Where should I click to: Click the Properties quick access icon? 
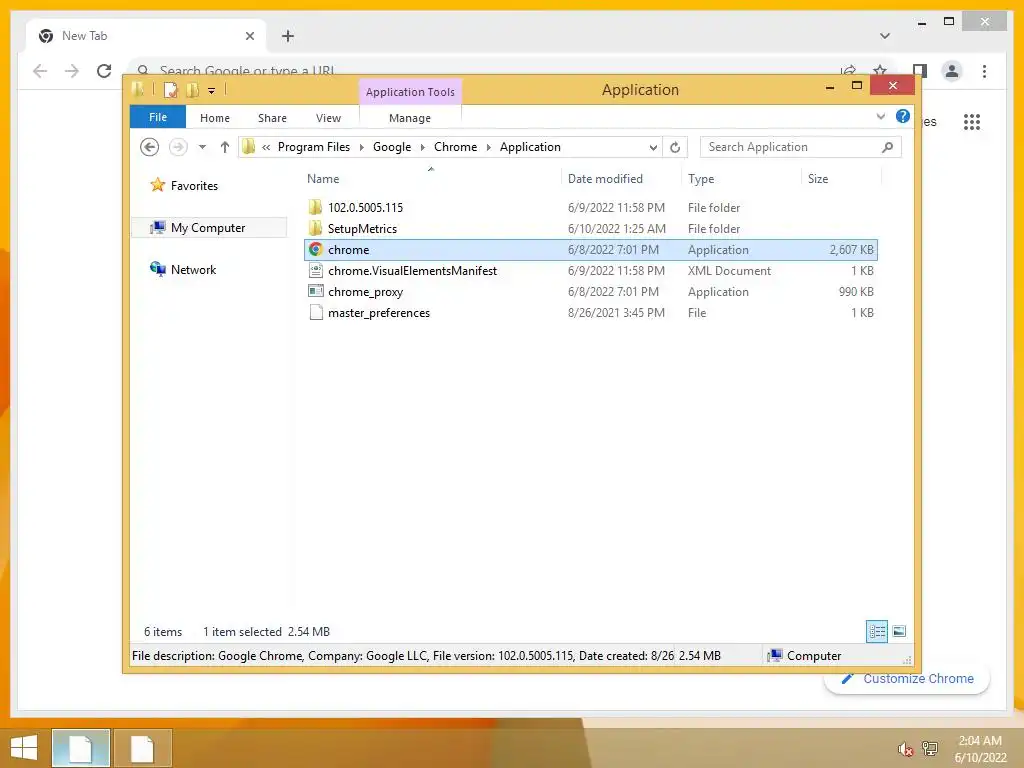(170, 90)
